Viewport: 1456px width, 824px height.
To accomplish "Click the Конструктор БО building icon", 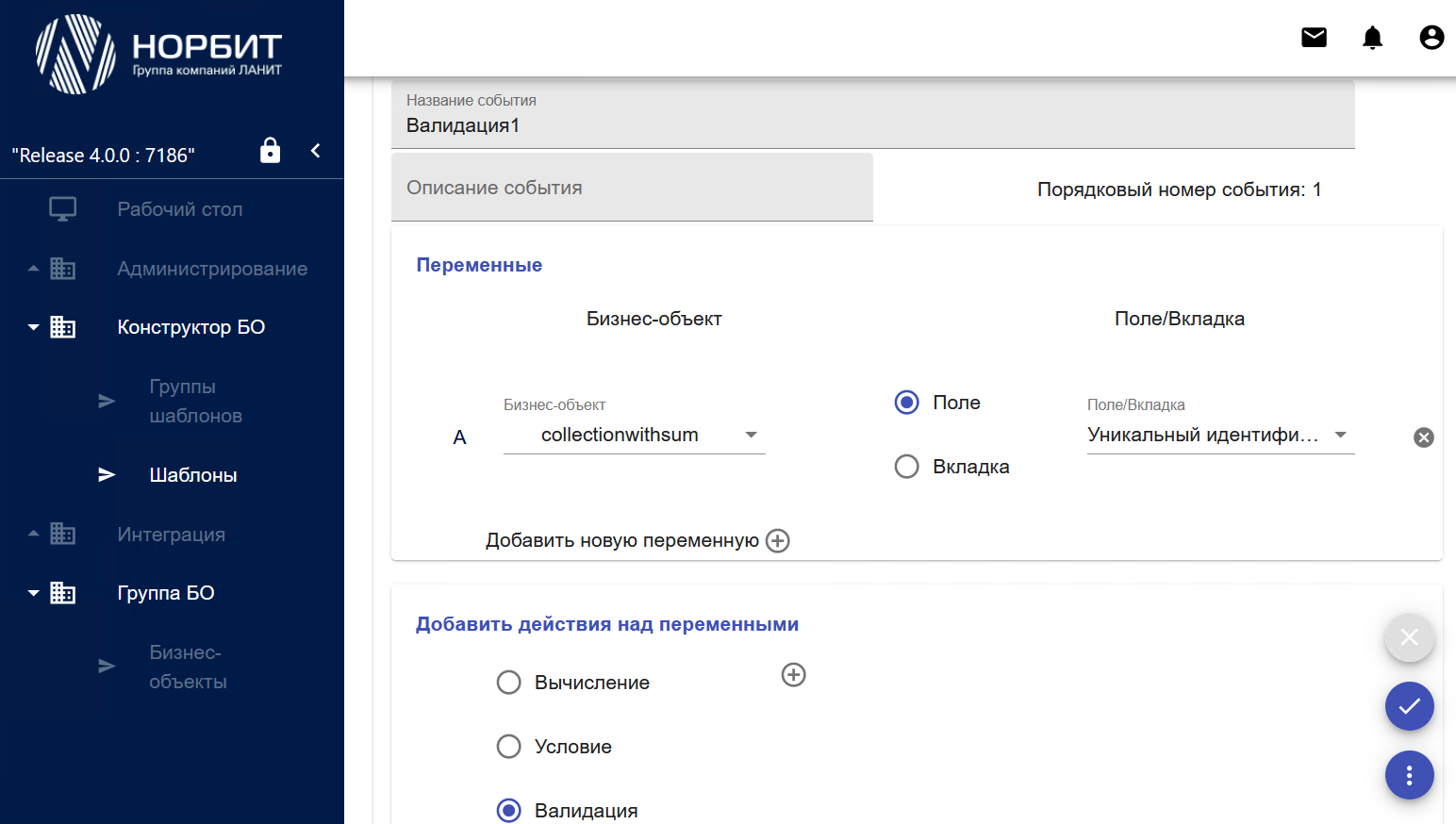I will (x=63, y=327).
